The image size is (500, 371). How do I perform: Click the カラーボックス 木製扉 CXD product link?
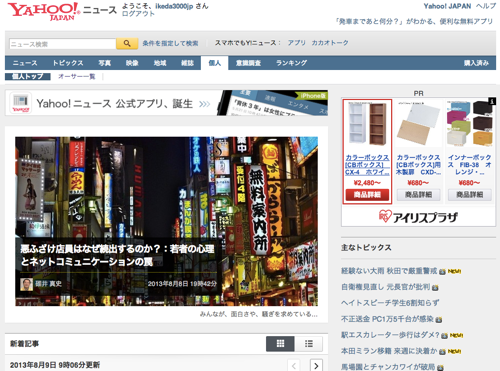pos(418,165)
